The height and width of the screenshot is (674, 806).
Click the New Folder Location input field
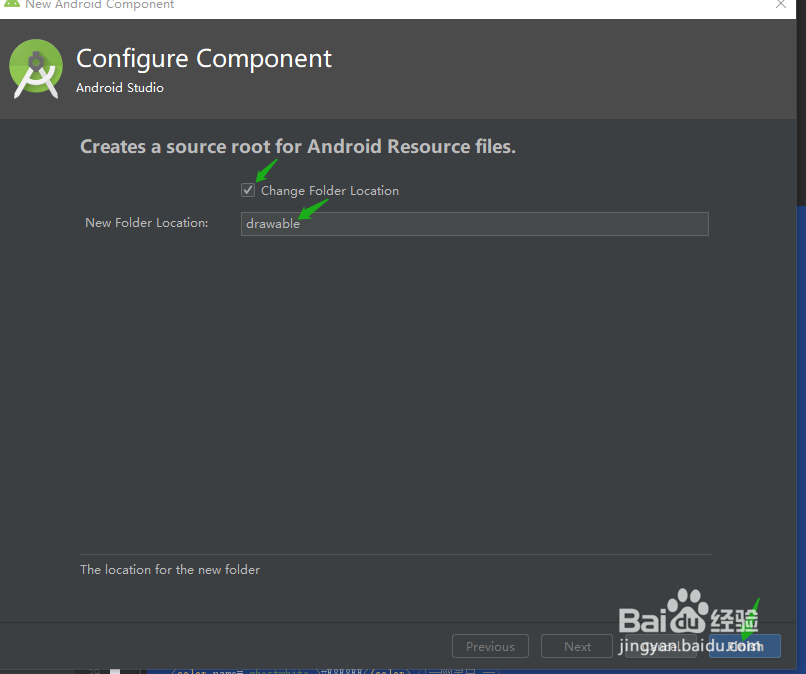[474, 224]
